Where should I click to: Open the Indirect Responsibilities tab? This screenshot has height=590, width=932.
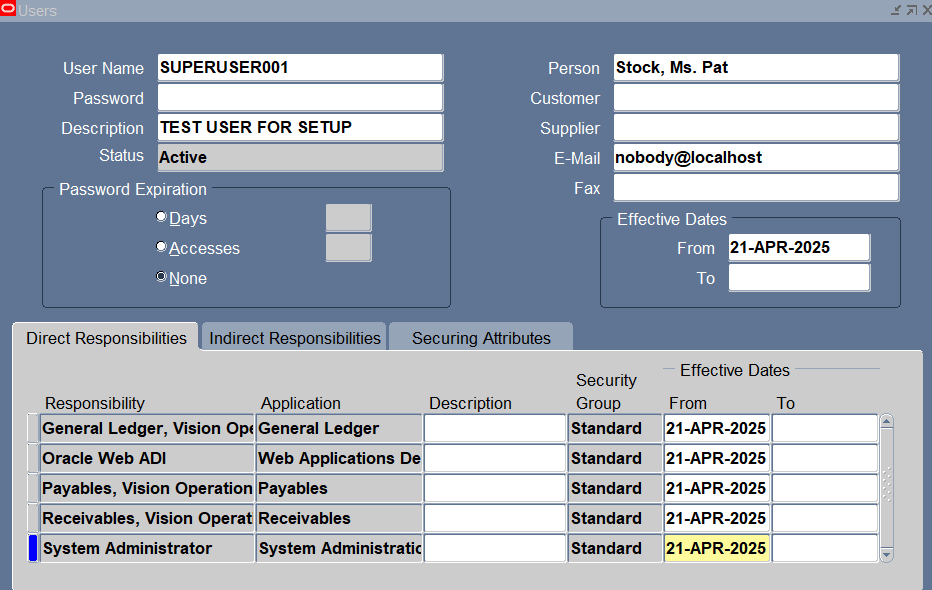(294, 337)
